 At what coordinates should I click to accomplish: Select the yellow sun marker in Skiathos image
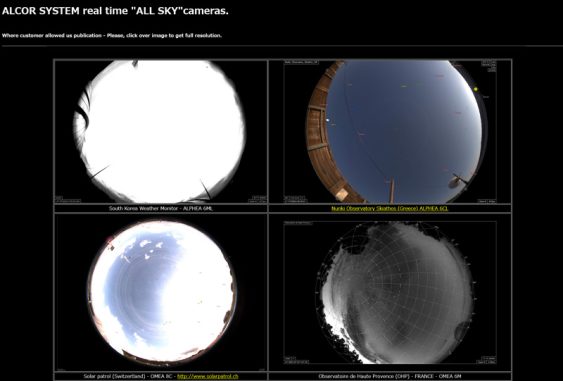tap(476, 89)
